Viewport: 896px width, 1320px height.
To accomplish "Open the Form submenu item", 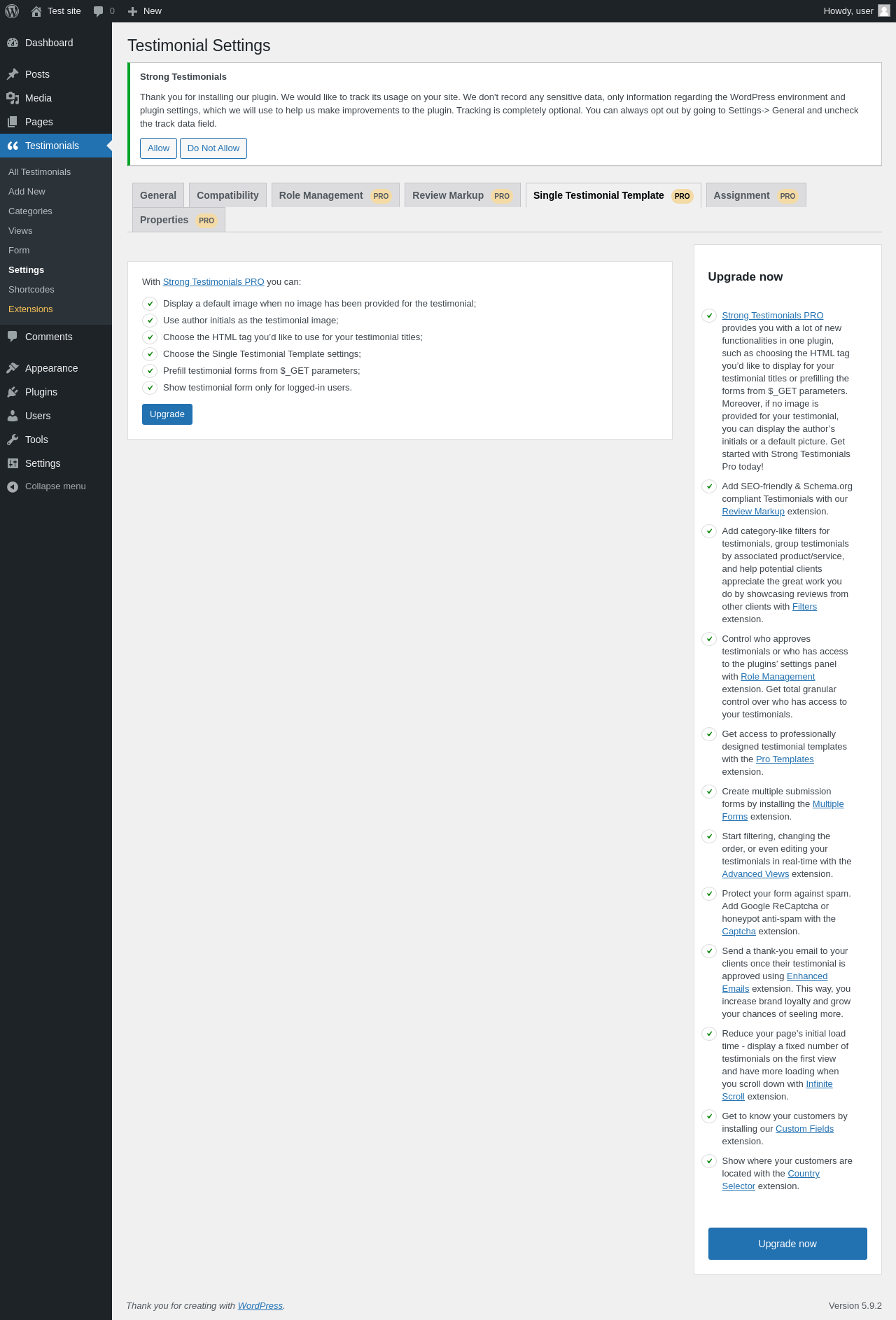I will [x=56, y=251].
